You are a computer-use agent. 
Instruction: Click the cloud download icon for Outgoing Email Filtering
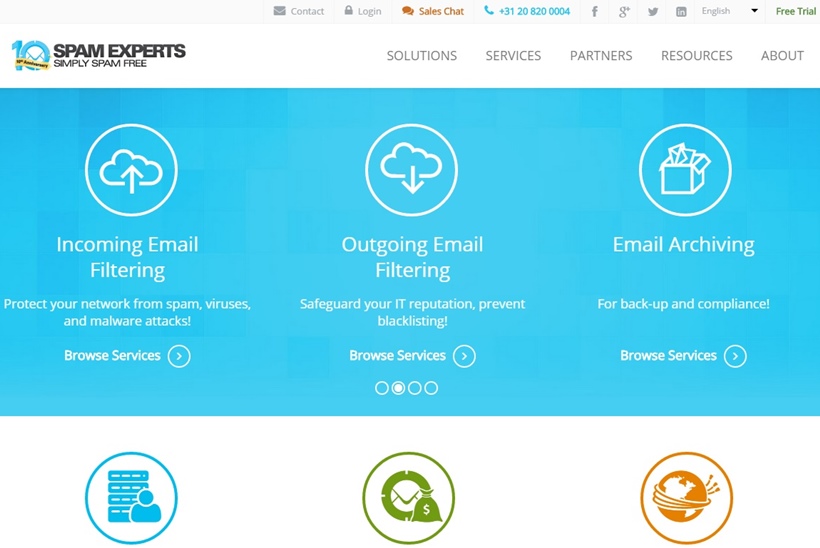[412, 170]
